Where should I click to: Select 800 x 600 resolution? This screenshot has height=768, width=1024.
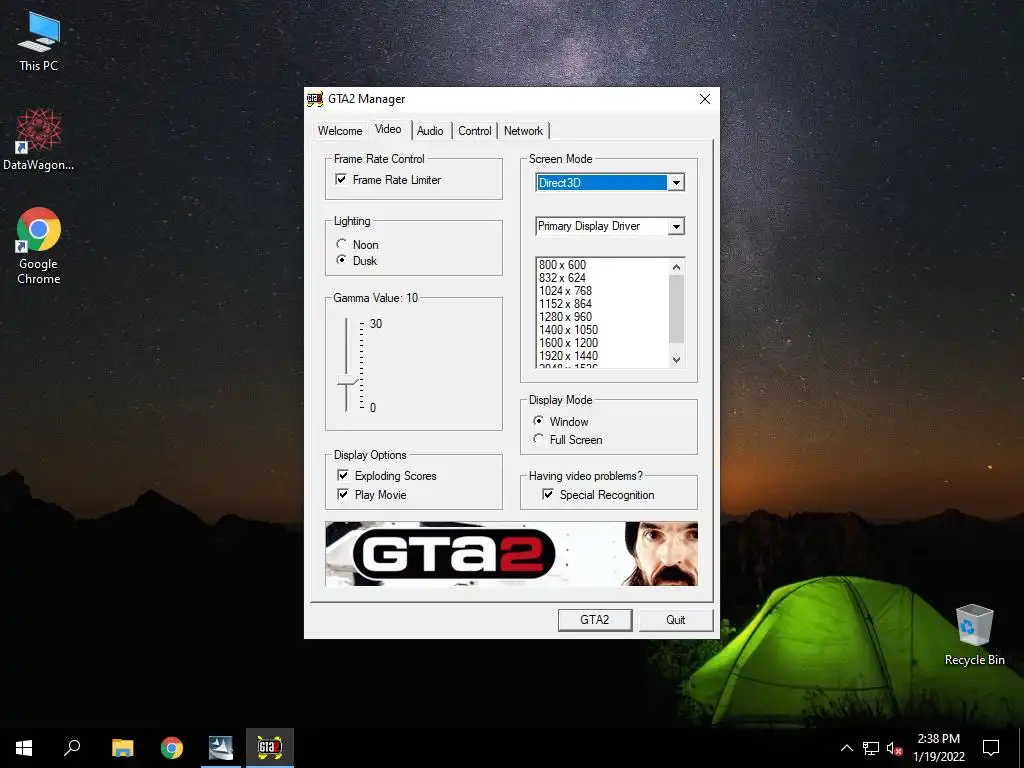(x=562, y=264)
